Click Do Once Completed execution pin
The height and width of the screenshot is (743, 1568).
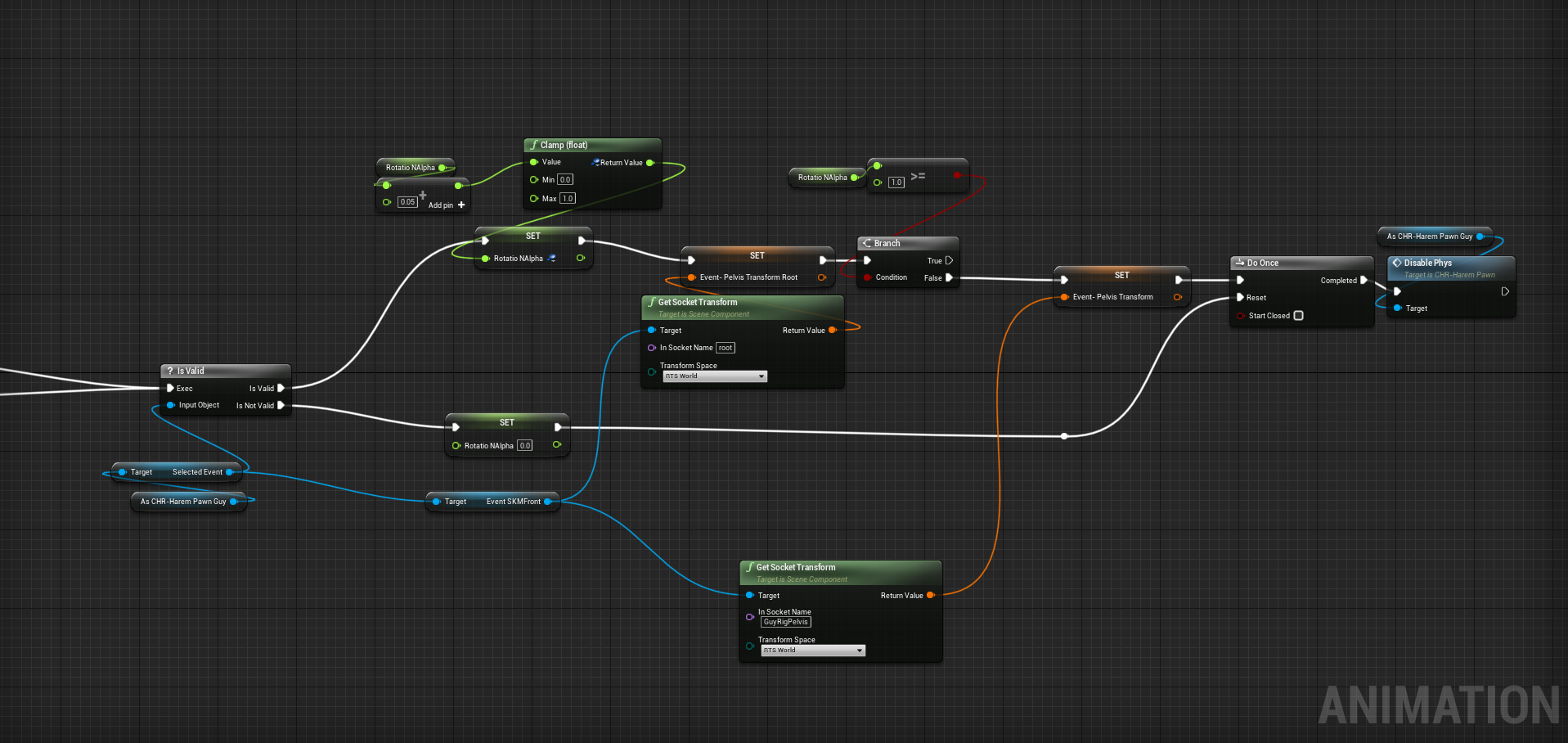pyautogui.click(x=1364, y=280)
